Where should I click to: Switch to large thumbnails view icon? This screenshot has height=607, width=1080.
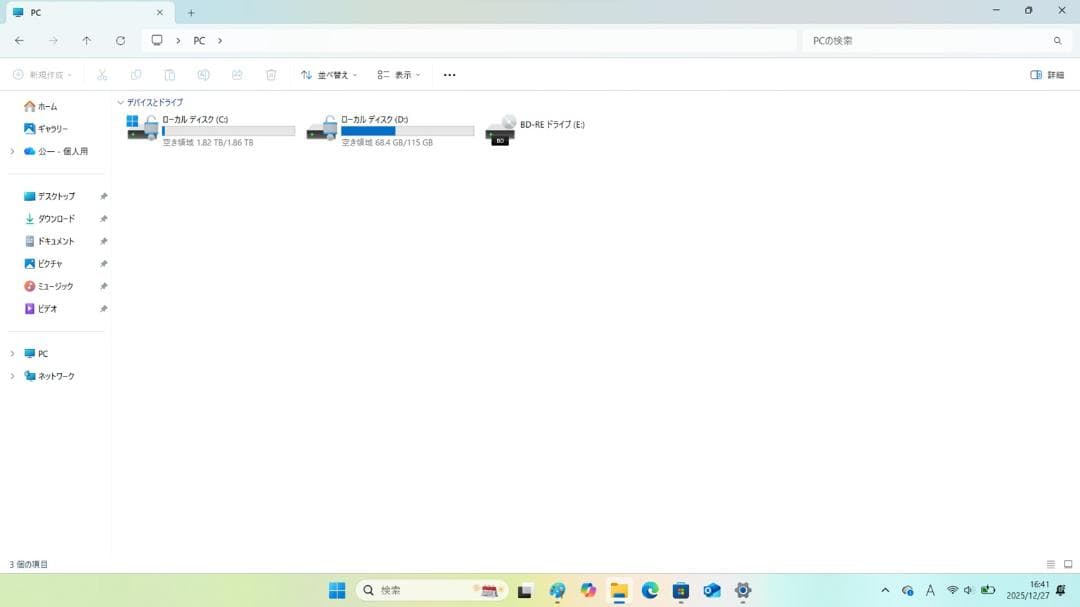pos(1068,564)
